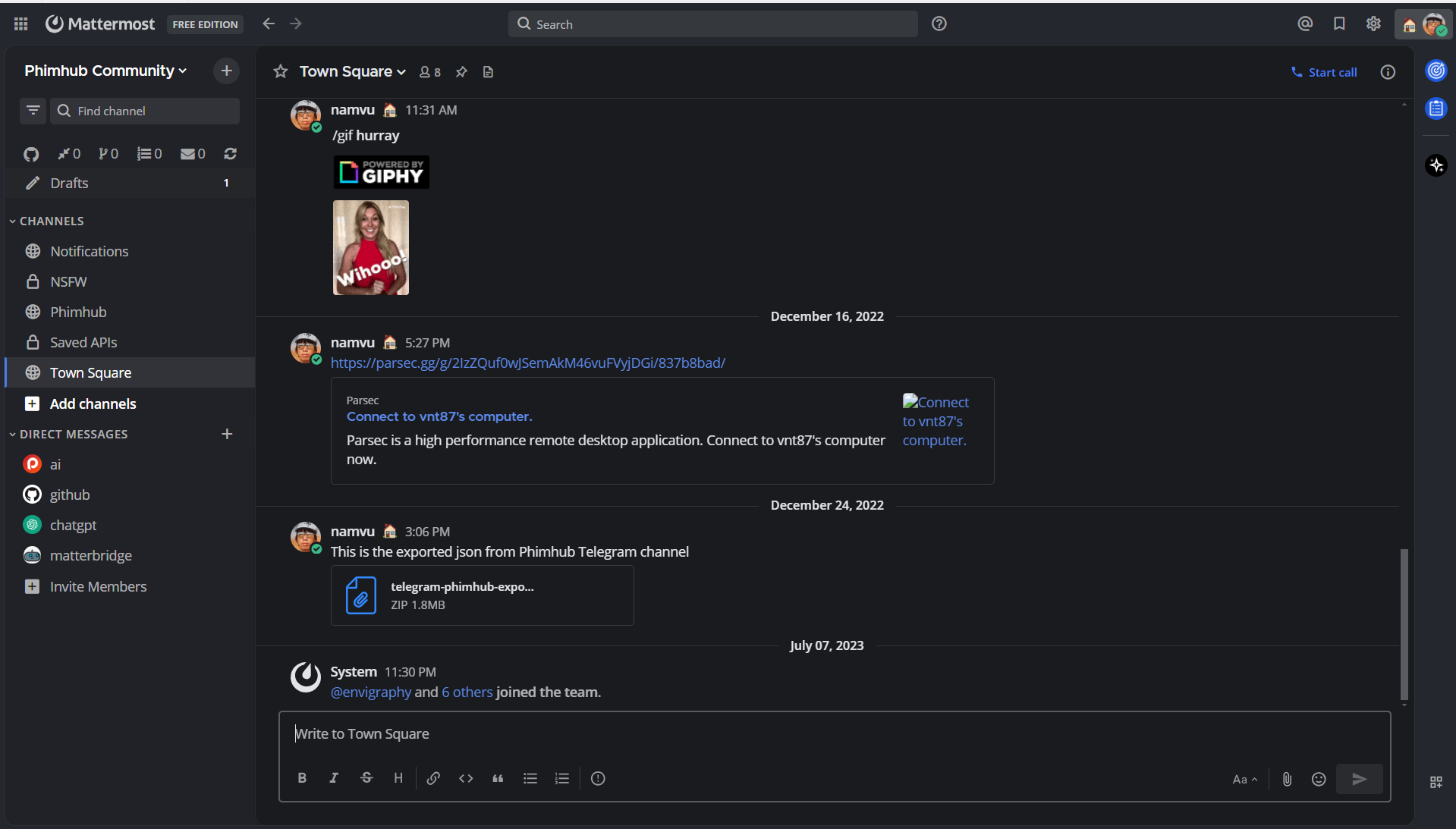This screenshot has width=1456, height=829.
Task: Open channel files document icon
Action: pyautogui.click(x=489, y=72)
